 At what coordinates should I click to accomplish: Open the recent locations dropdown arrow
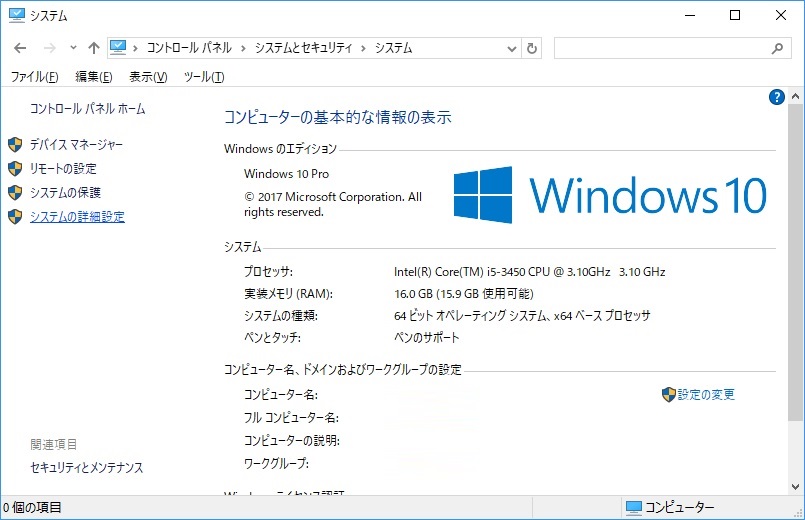point(73,48)
